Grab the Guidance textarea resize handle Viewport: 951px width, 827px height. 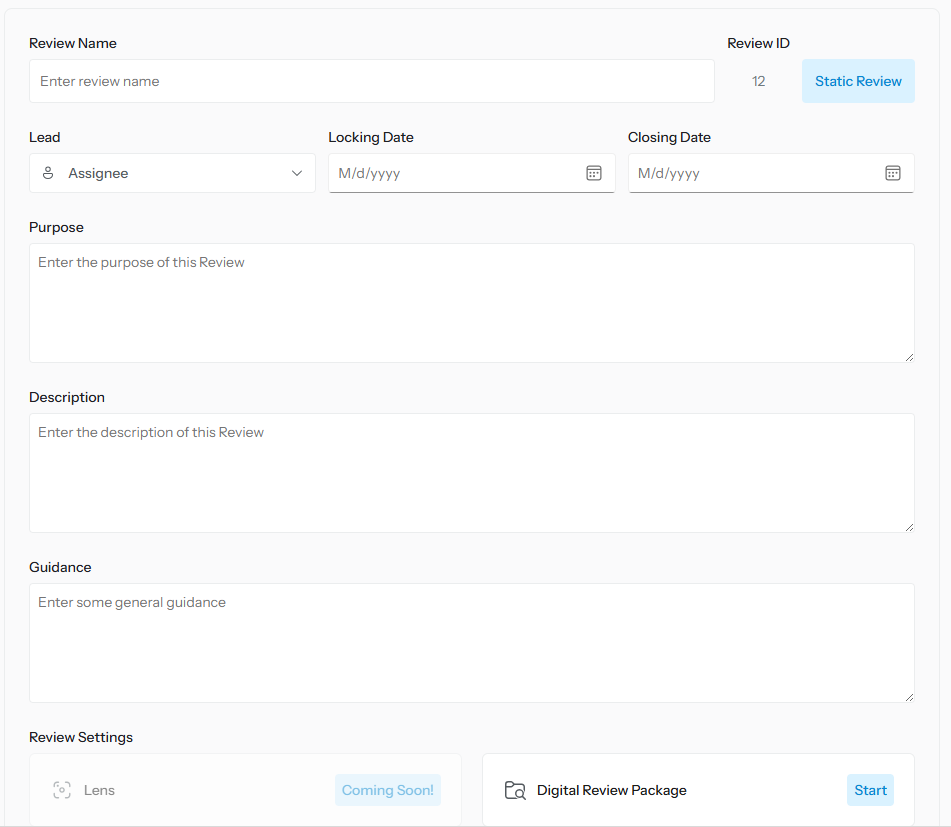point(908,696)
